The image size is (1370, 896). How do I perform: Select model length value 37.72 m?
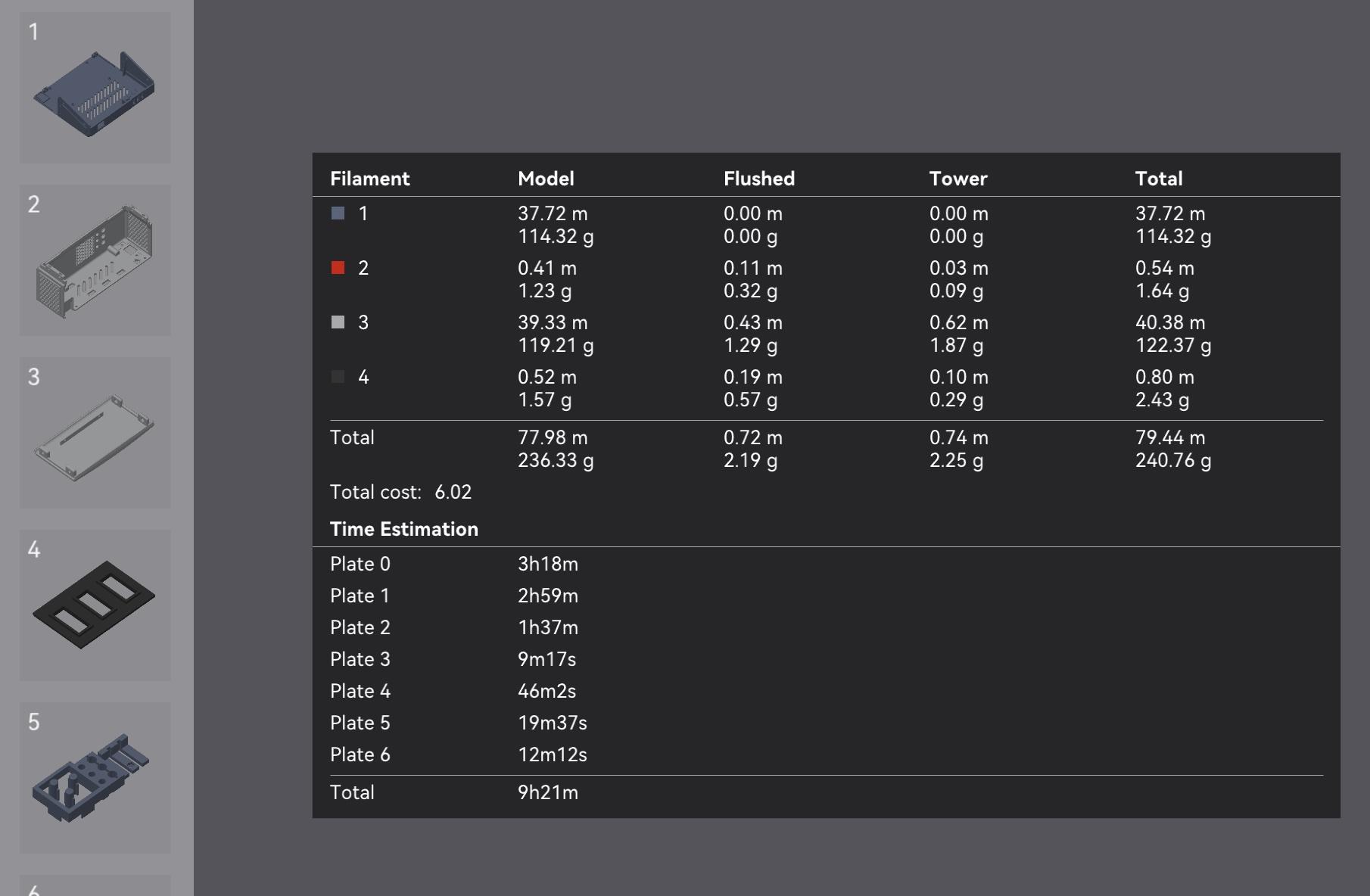click(553, 213)
